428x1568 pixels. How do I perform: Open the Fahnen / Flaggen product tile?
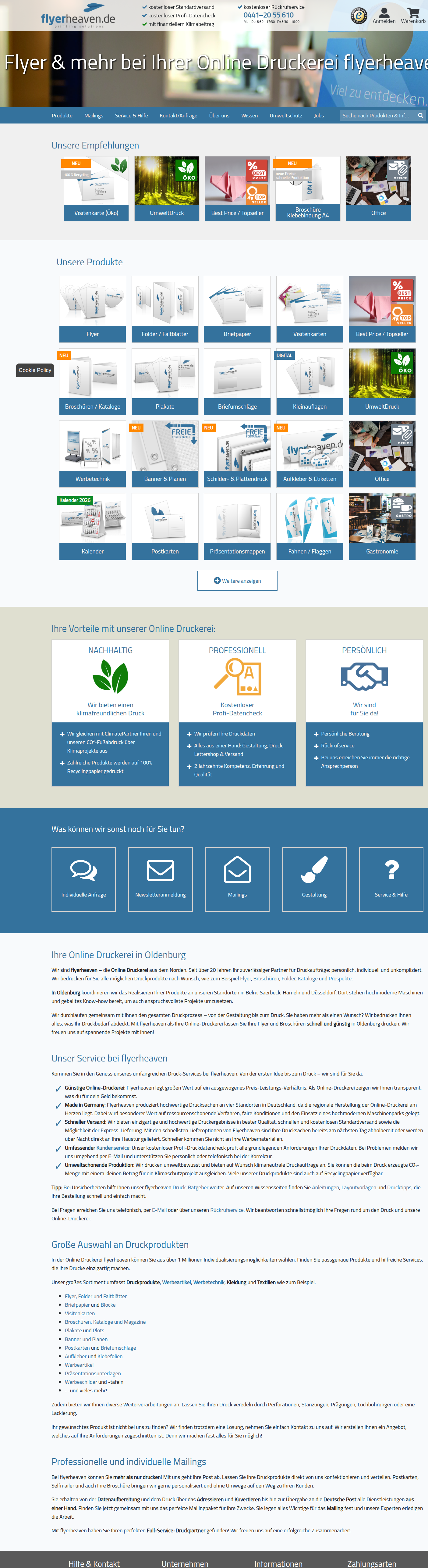coord(310,527)
